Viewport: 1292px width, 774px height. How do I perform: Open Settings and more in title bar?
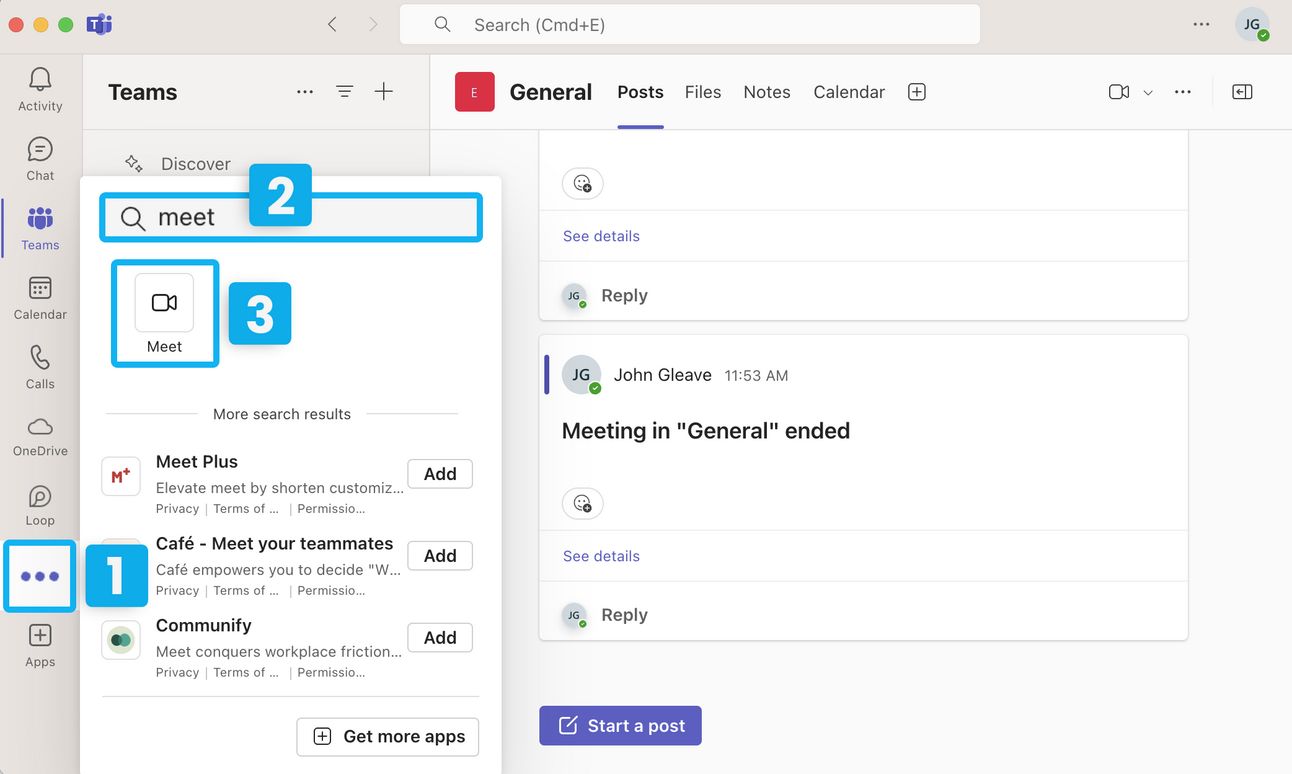pos(1202,24)
